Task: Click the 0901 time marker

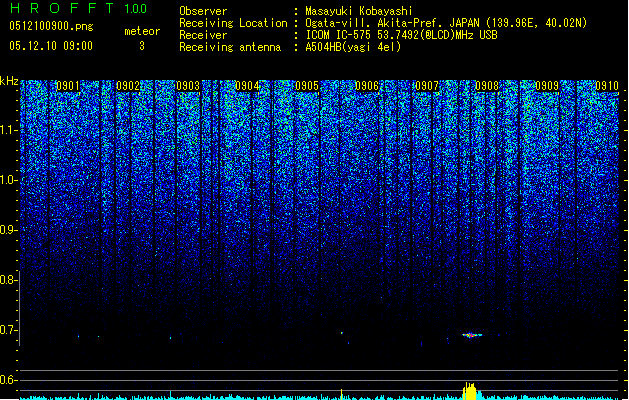Action: point(68,86)
